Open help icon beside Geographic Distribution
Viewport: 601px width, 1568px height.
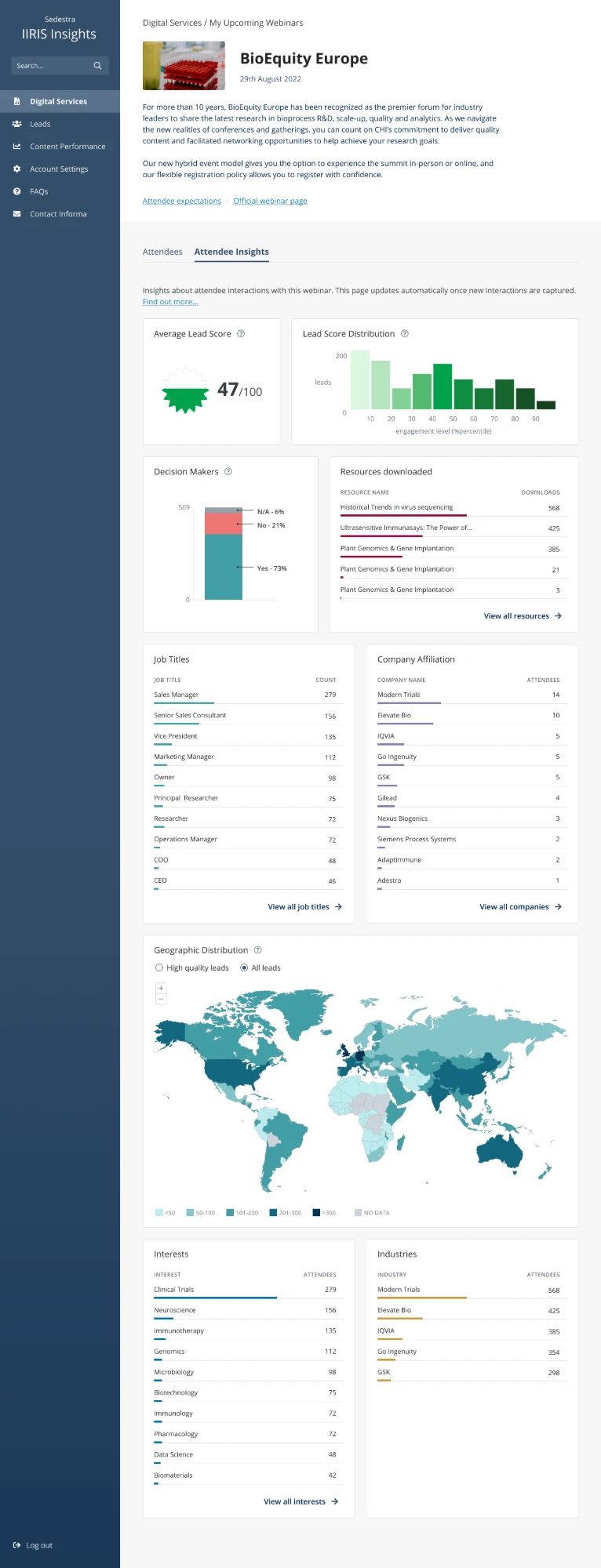[x=257, y=949]
